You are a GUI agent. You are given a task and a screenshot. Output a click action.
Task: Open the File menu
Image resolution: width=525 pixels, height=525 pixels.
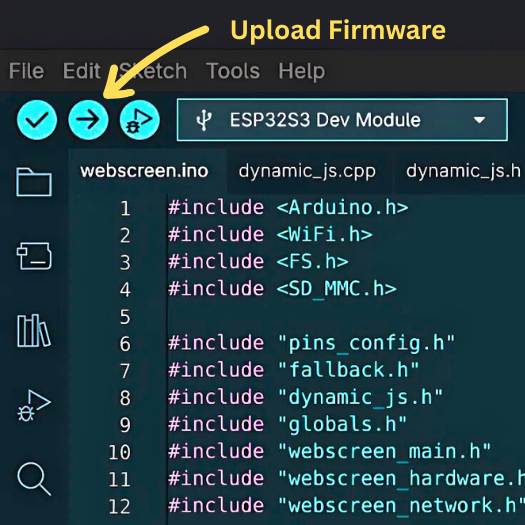pyautogui.click(x=26, y=71)
